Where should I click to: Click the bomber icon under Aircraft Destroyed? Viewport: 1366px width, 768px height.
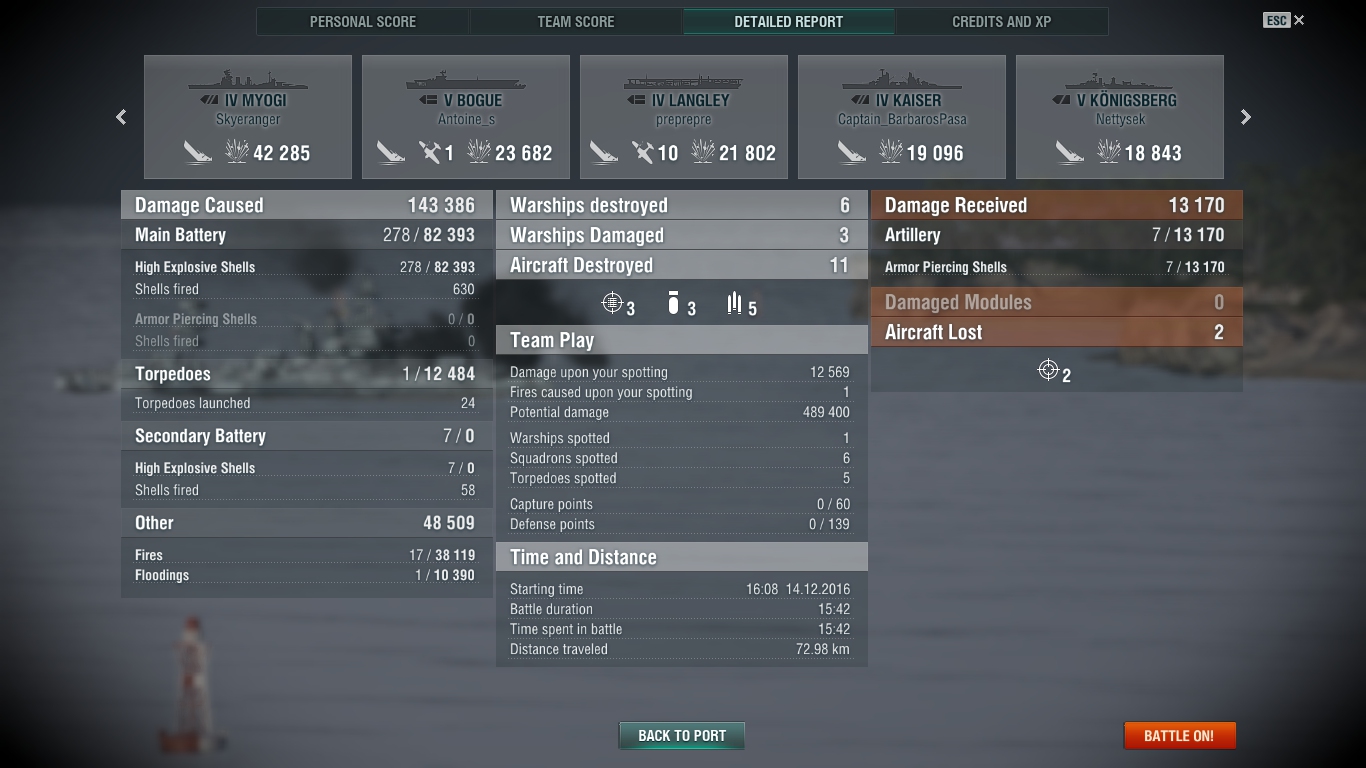point(673,302)
